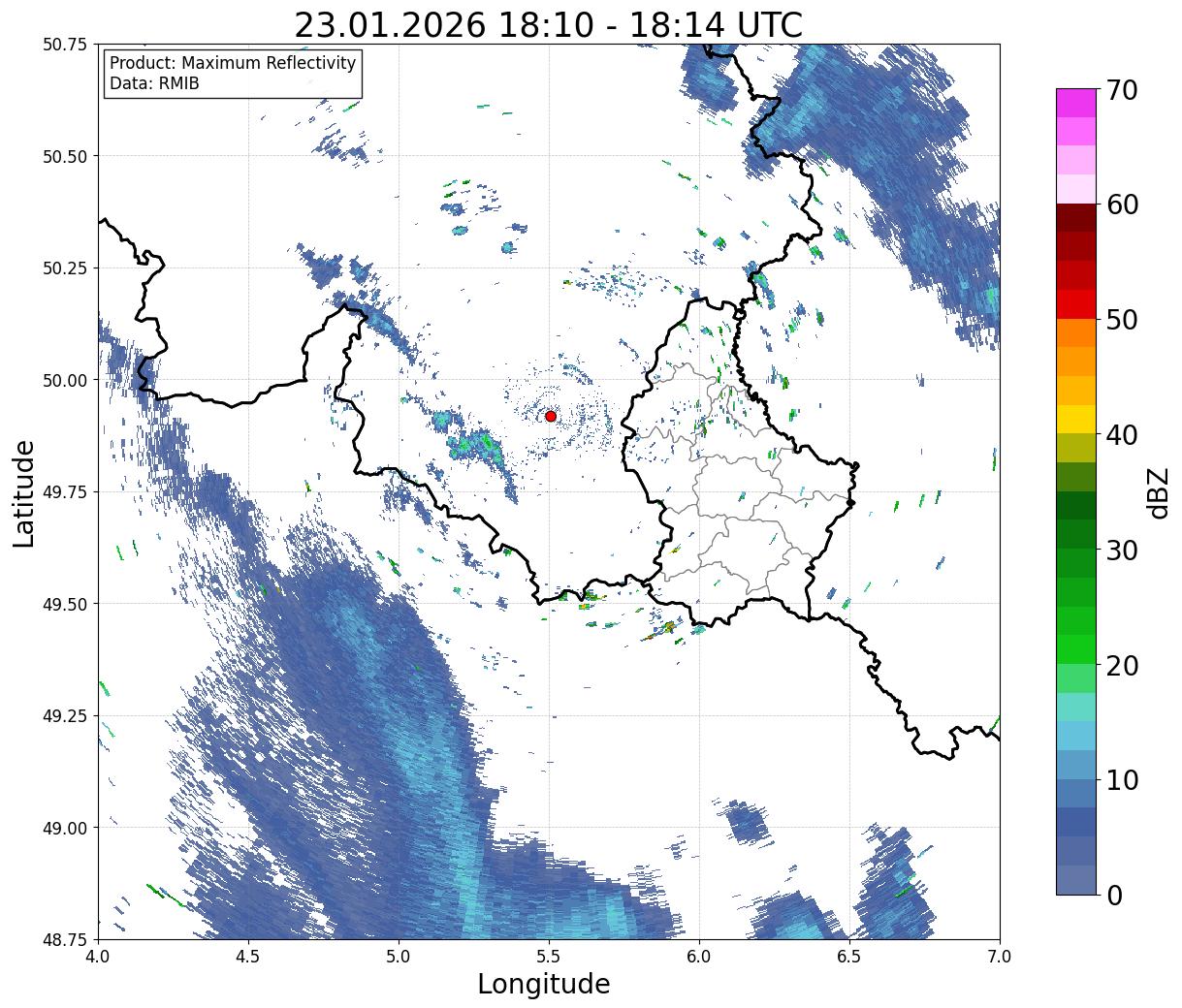Pick the greyish-blue bottom swatch of colorbar

(1076, 880)
